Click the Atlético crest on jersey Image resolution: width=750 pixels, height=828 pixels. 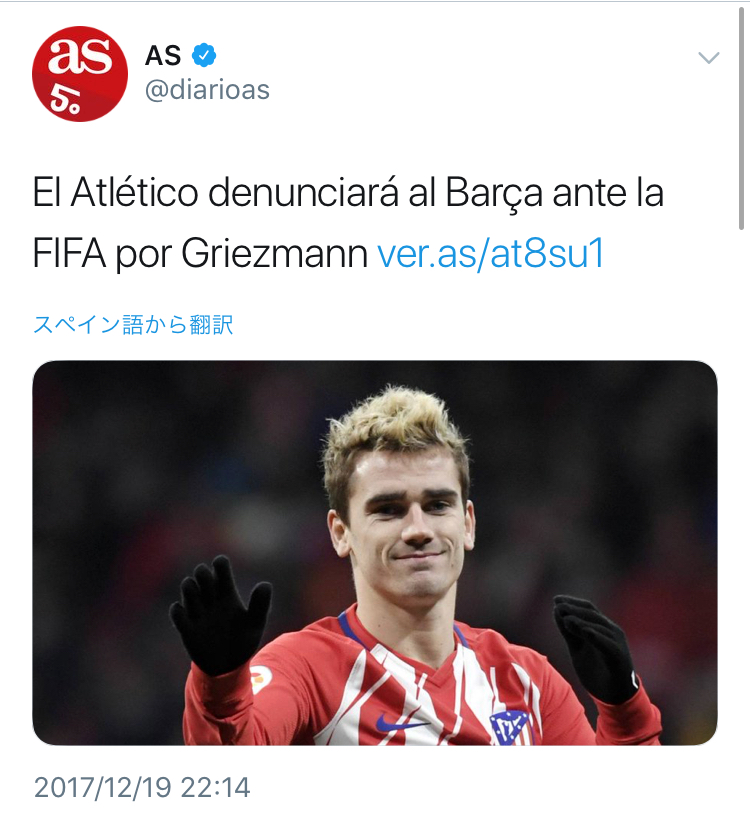pos(509,727)
